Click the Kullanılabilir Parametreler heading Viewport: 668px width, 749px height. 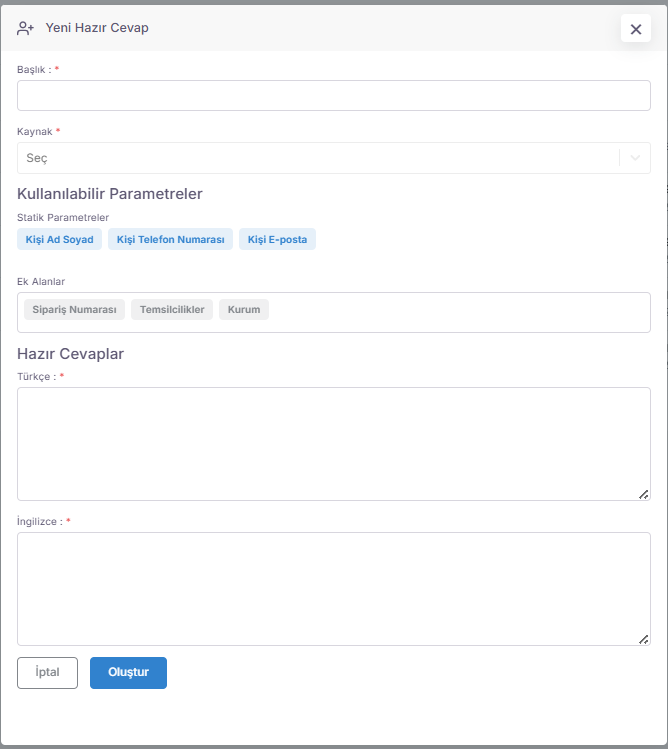pos(110,194)
